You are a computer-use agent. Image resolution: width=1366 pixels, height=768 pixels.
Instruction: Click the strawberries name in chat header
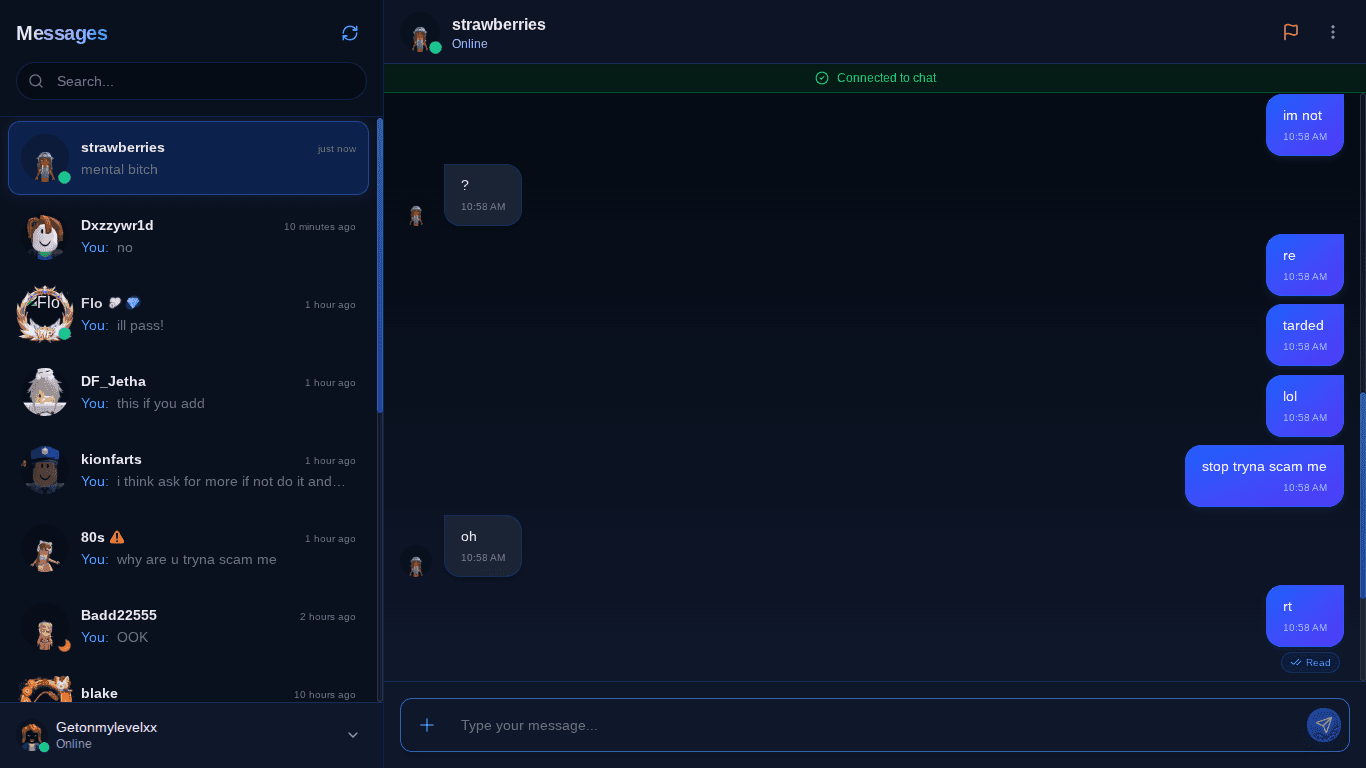[499, 24]
